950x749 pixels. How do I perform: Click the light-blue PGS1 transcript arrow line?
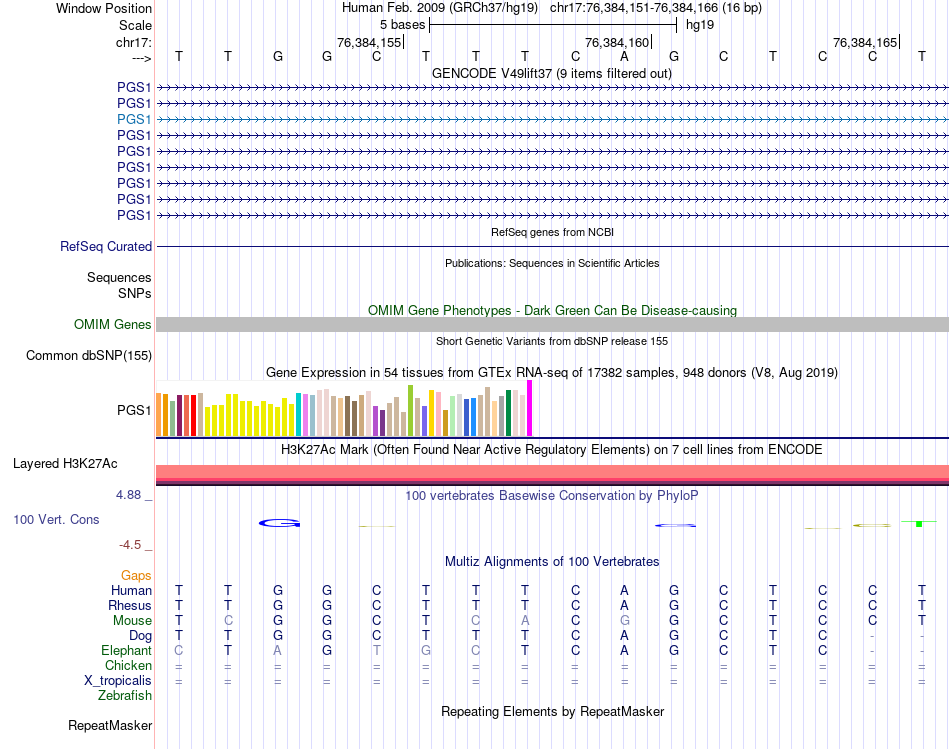point(553,119)
